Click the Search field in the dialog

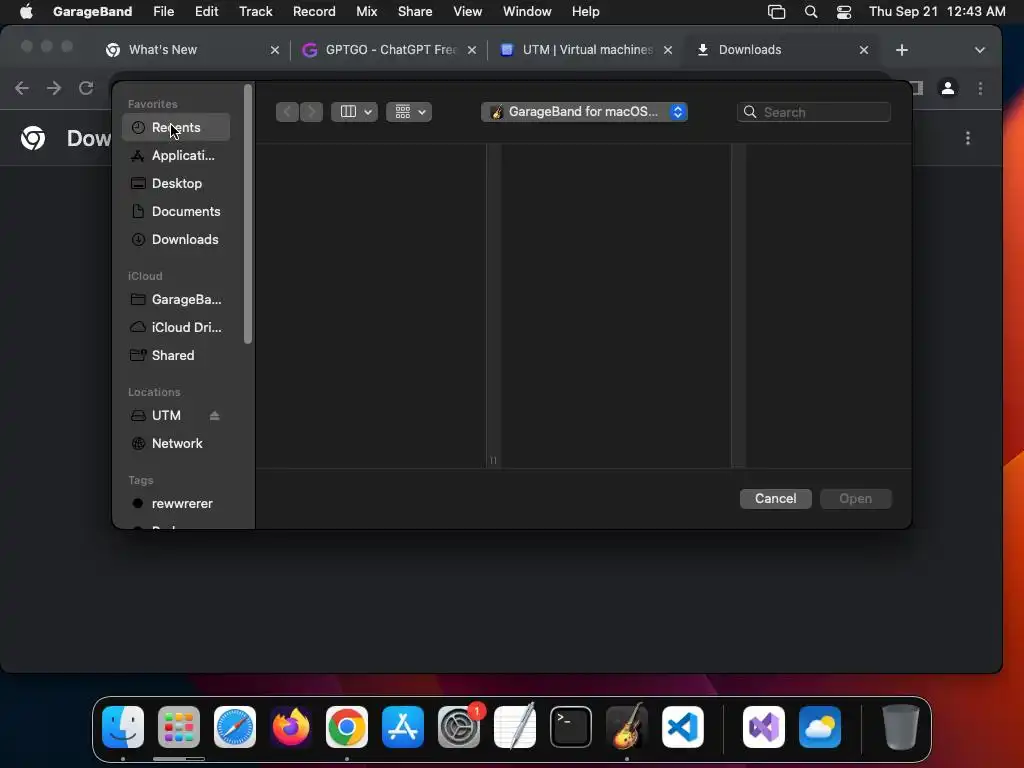point(814,112)
